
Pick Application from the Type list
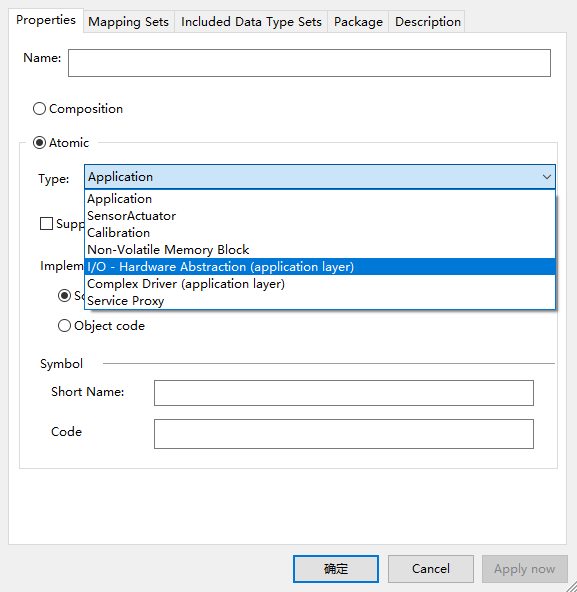click(320, 199)
